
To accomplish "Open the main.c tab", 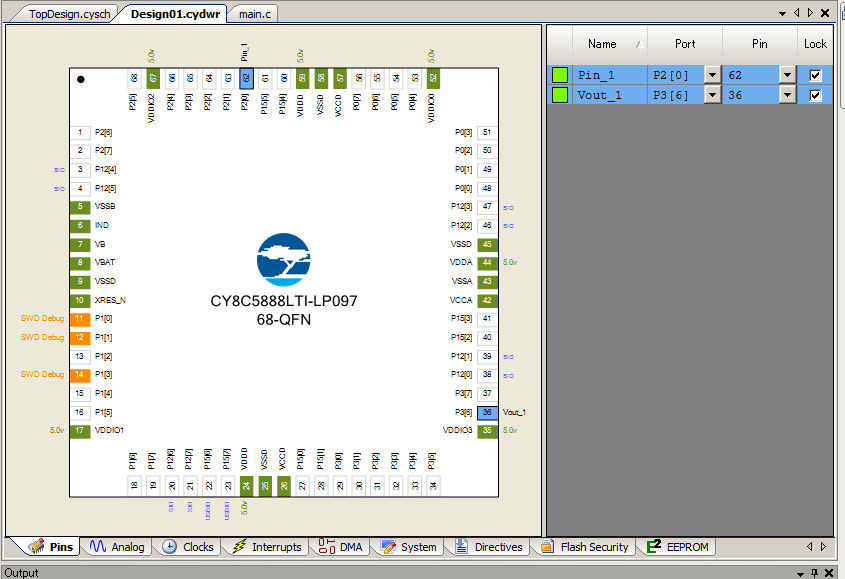I will 254,14.
